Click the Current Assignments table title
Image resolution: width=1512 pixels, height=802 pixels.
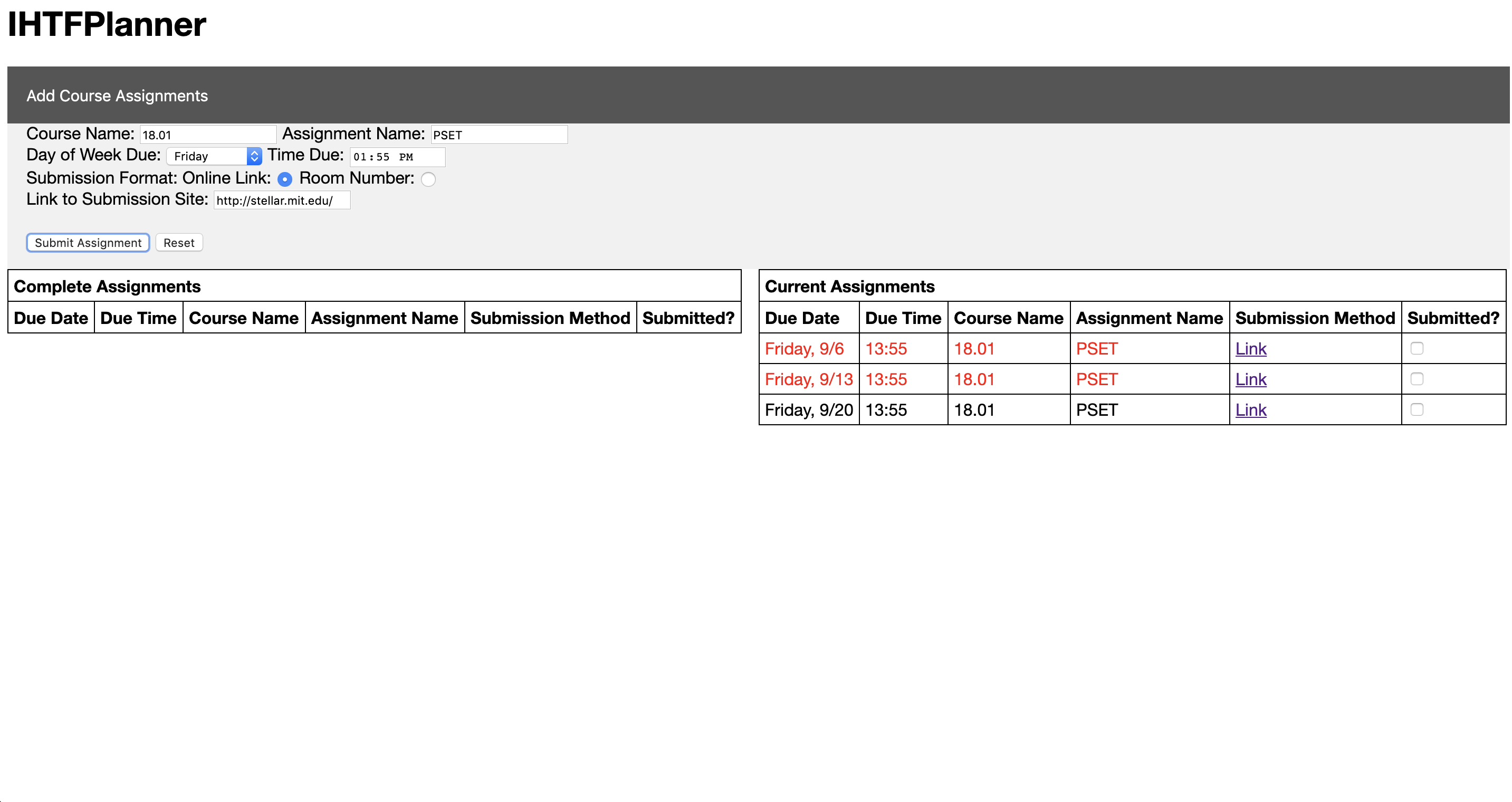tap(849, 287)
